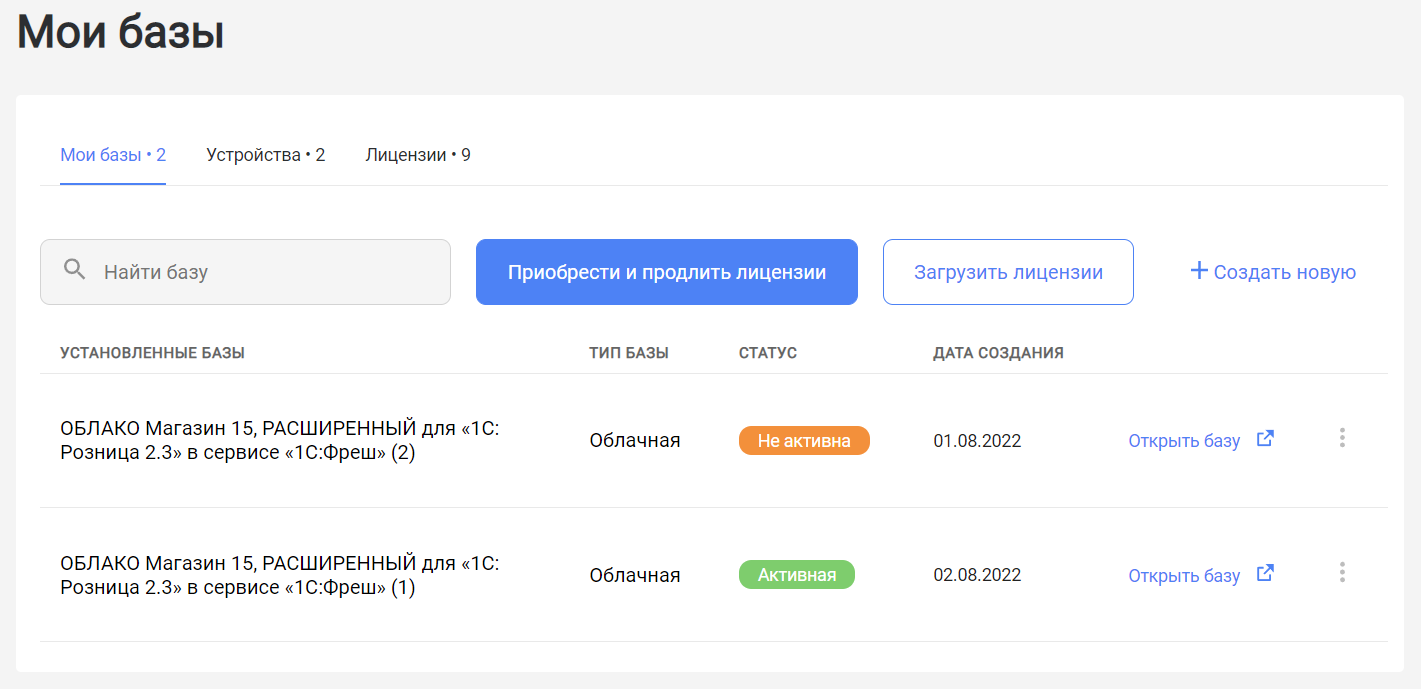Click Облачная in the active database row
This screenshot has width=1421, height=689.
tap(635, 576)
